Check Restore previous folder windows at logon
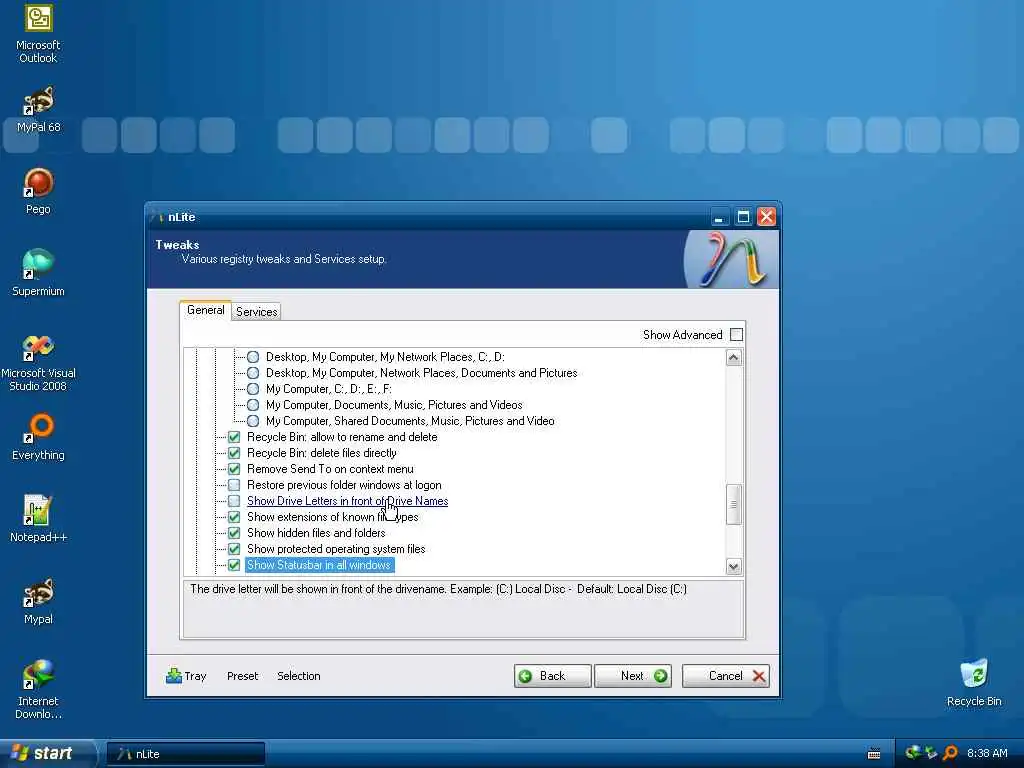This screenshot has width=1024, height=768. (234, 485)
